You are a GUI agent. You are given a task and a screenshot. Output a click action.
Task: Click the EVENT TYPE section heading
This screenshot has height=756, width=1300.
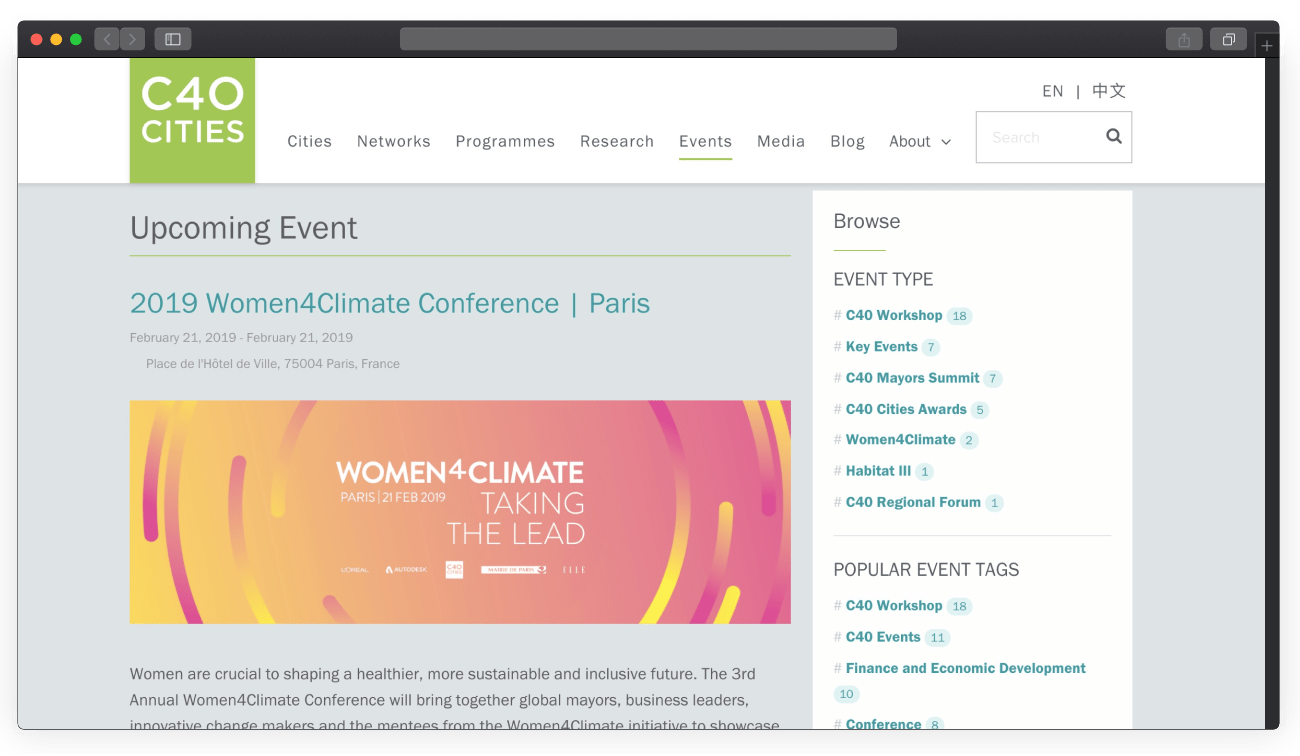pyautogui.click(x=883, y=279)
